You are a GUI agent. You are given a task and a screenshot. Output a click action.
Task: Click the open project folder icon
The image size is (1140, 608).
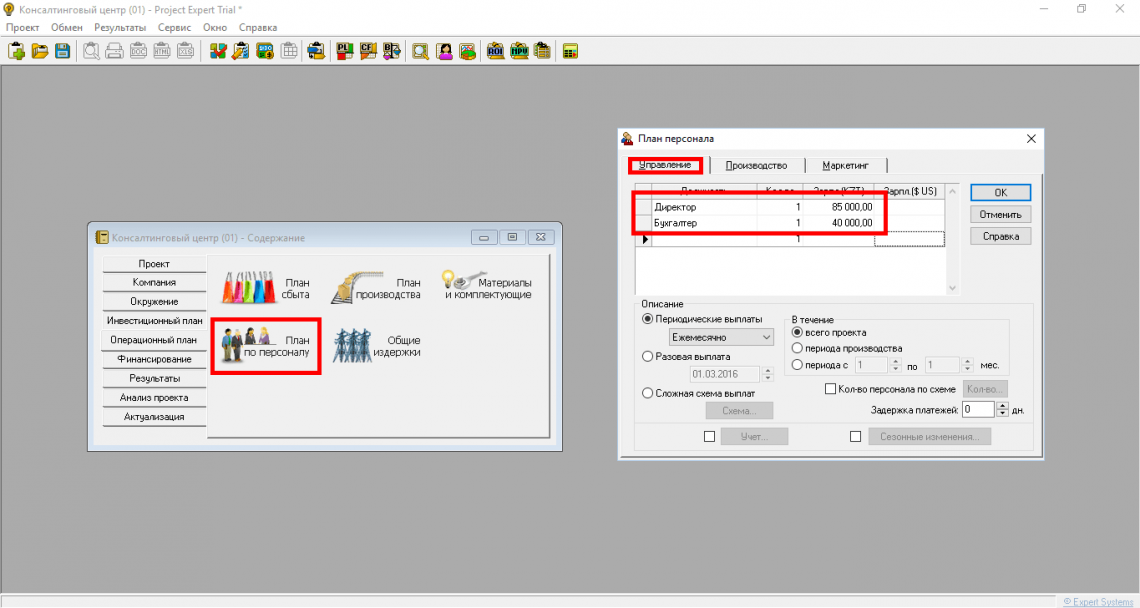(x=40, y=51)
